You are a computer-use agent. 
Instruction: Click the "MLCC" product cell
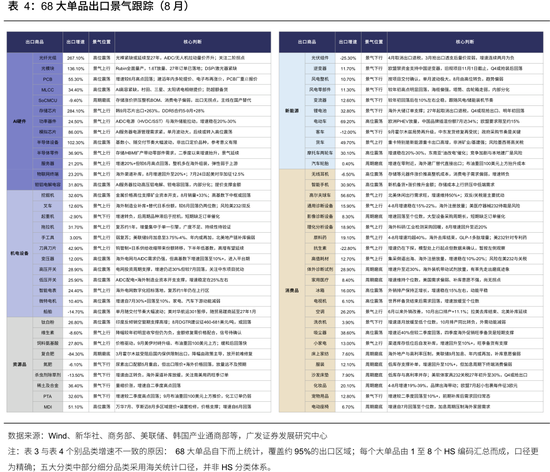point(48,90)
